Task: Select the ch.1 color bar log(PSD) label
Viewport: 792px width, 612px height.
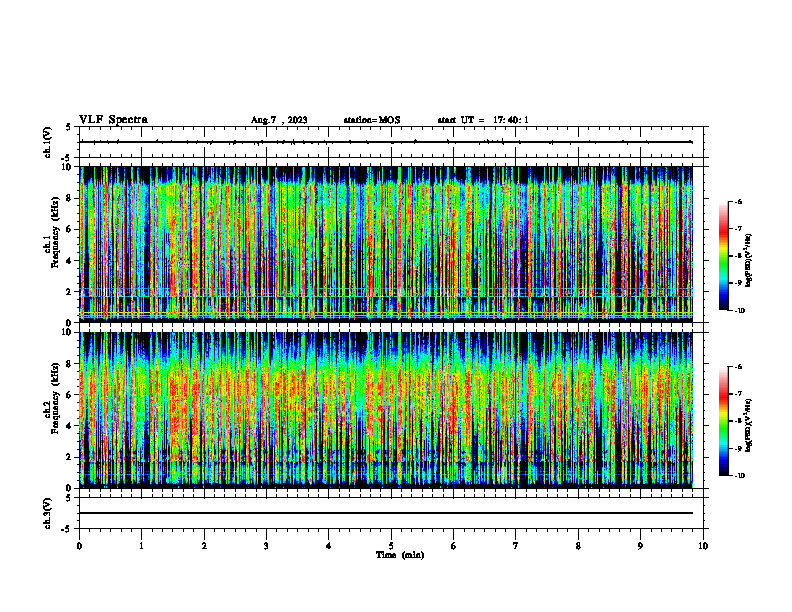Action: (749, 261)
